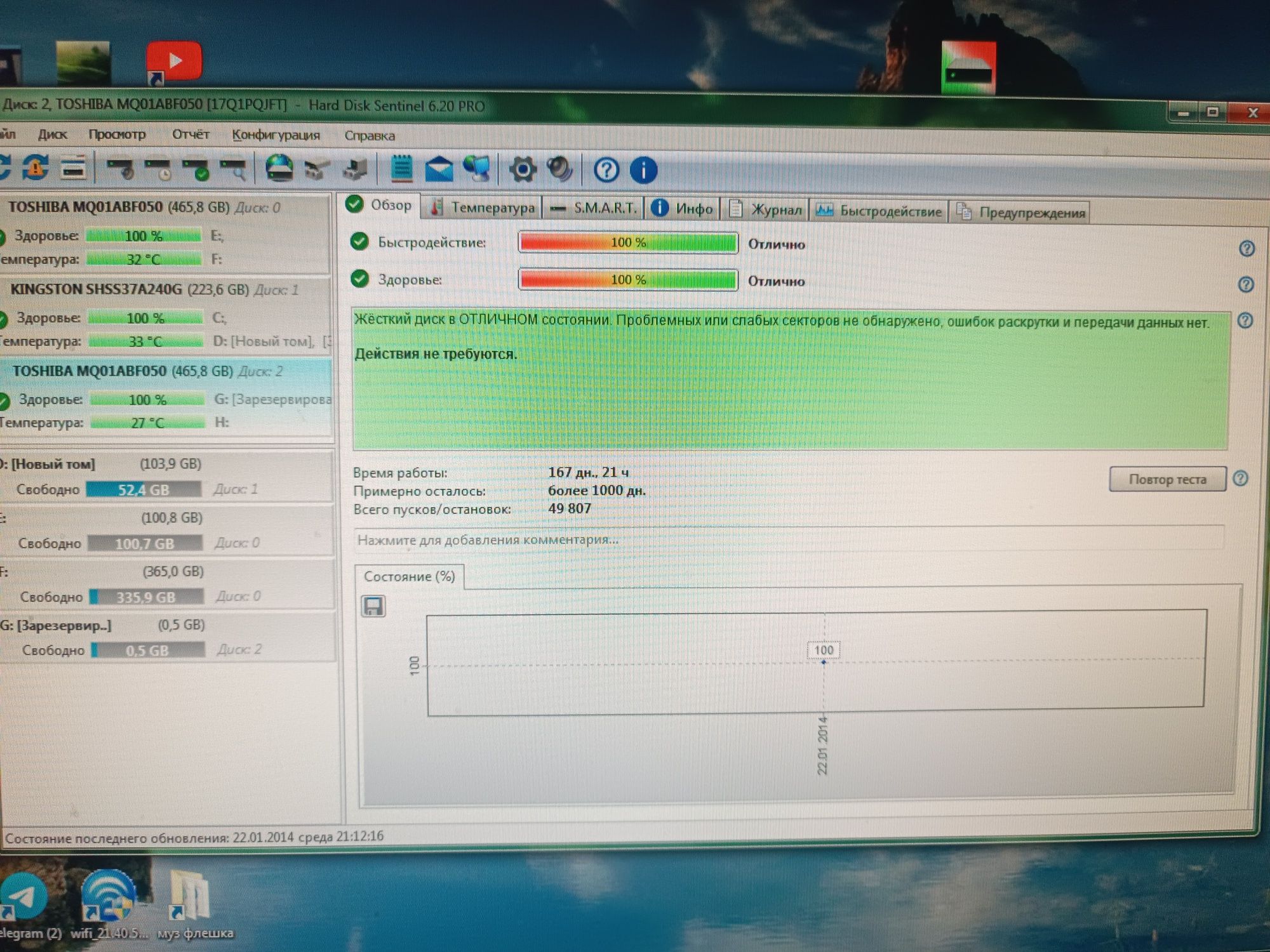The image size is (1270, 952).
Task: Open the disk drive icon on desktop
Action: [968, 68]
